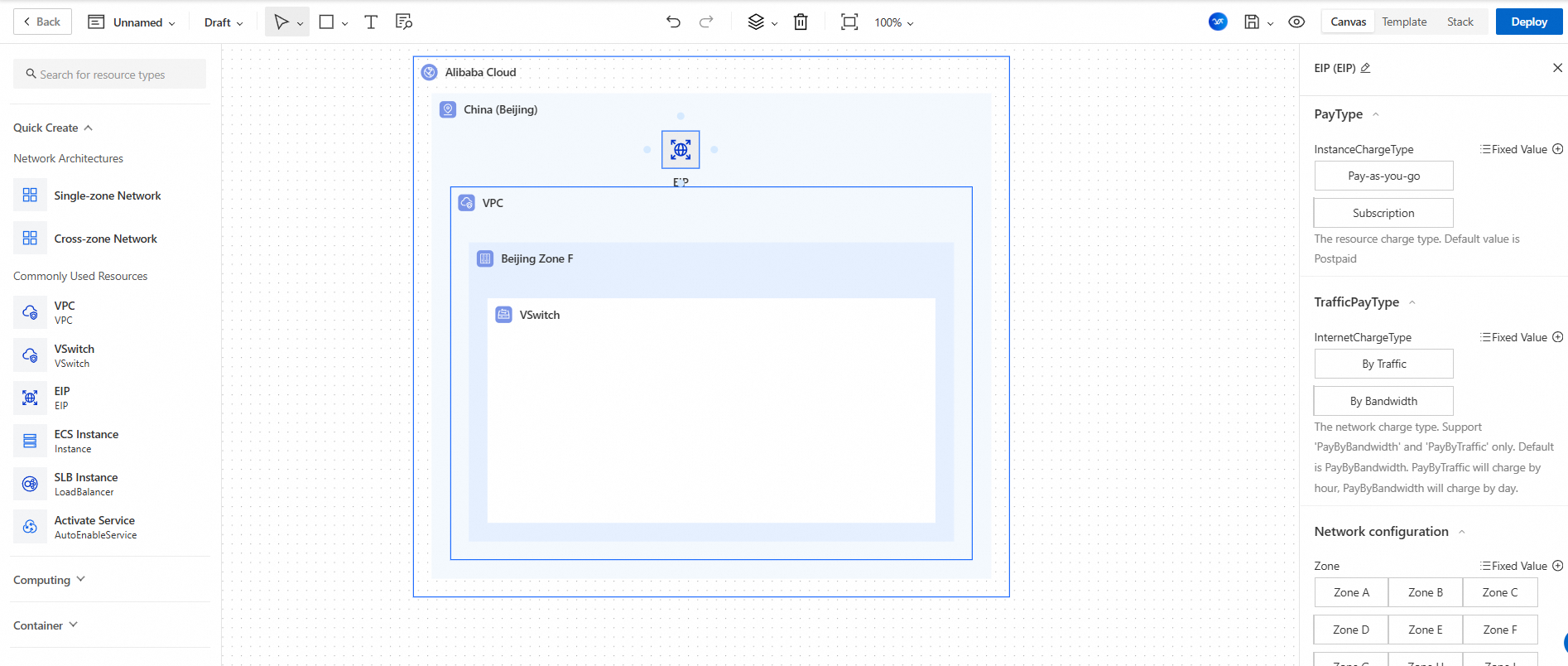The height and width of the screenshot is (666, 1568).
Task: Pick the VPC resource icon in sidebar
Action: coord(30,312)
